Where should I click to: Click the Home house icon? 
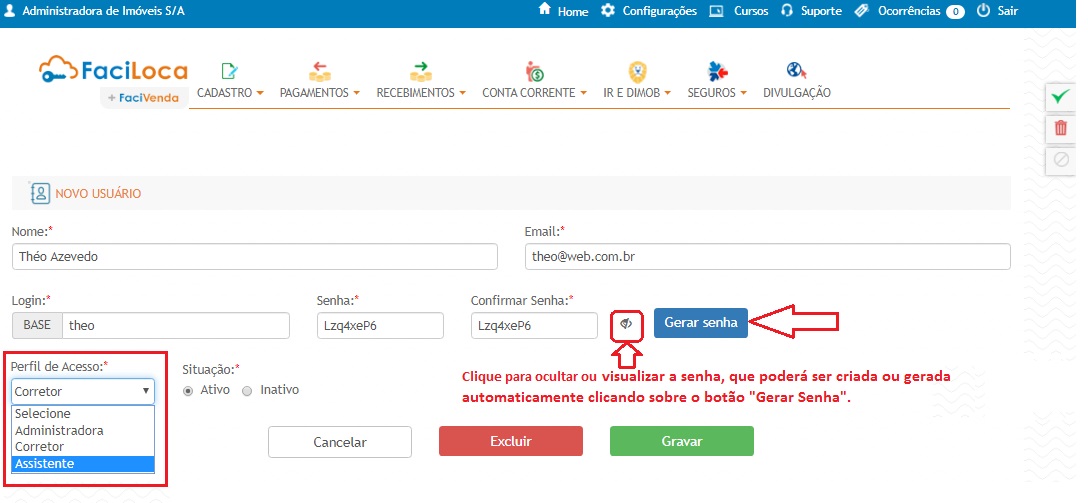tap(545, 10)
